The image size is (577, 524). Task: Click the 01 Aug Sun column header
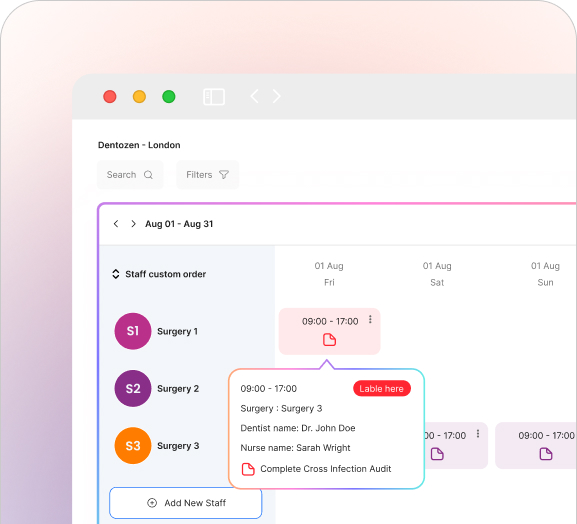click(545, 274)
